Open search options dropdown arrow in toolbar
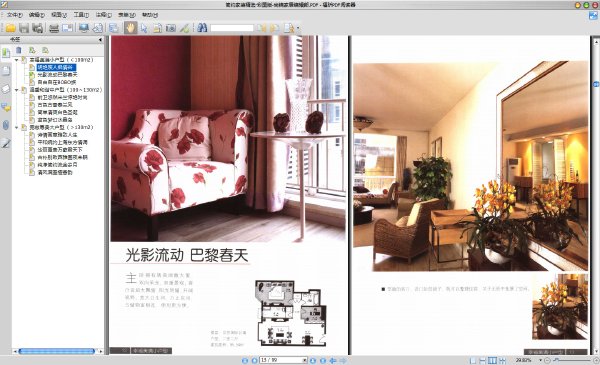This screenshot has width=600, height=365. pos(298,28)
